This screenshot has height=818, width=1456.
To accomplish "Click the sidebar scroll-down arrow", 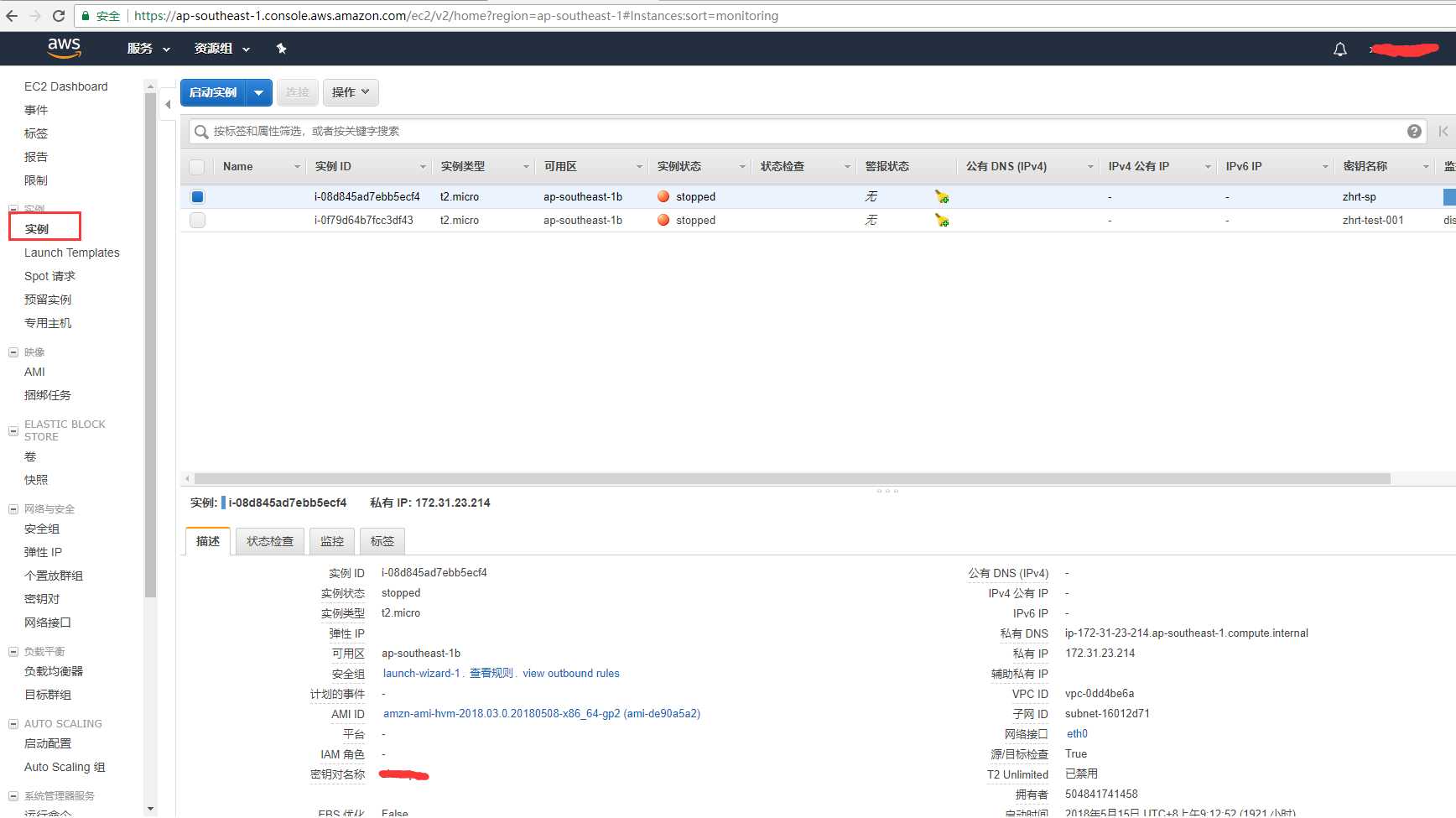I will coord(150,809).
